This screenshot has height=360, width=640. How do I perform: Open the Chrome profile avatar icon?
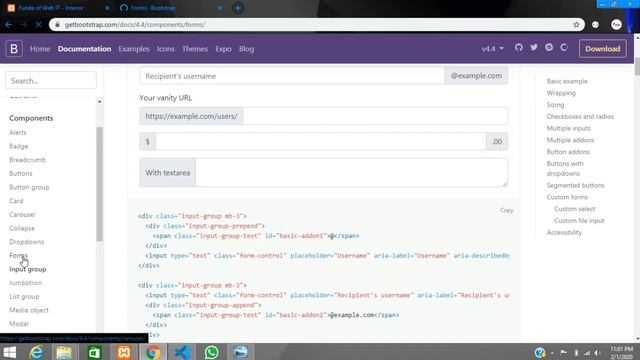(x=616, y=24)
